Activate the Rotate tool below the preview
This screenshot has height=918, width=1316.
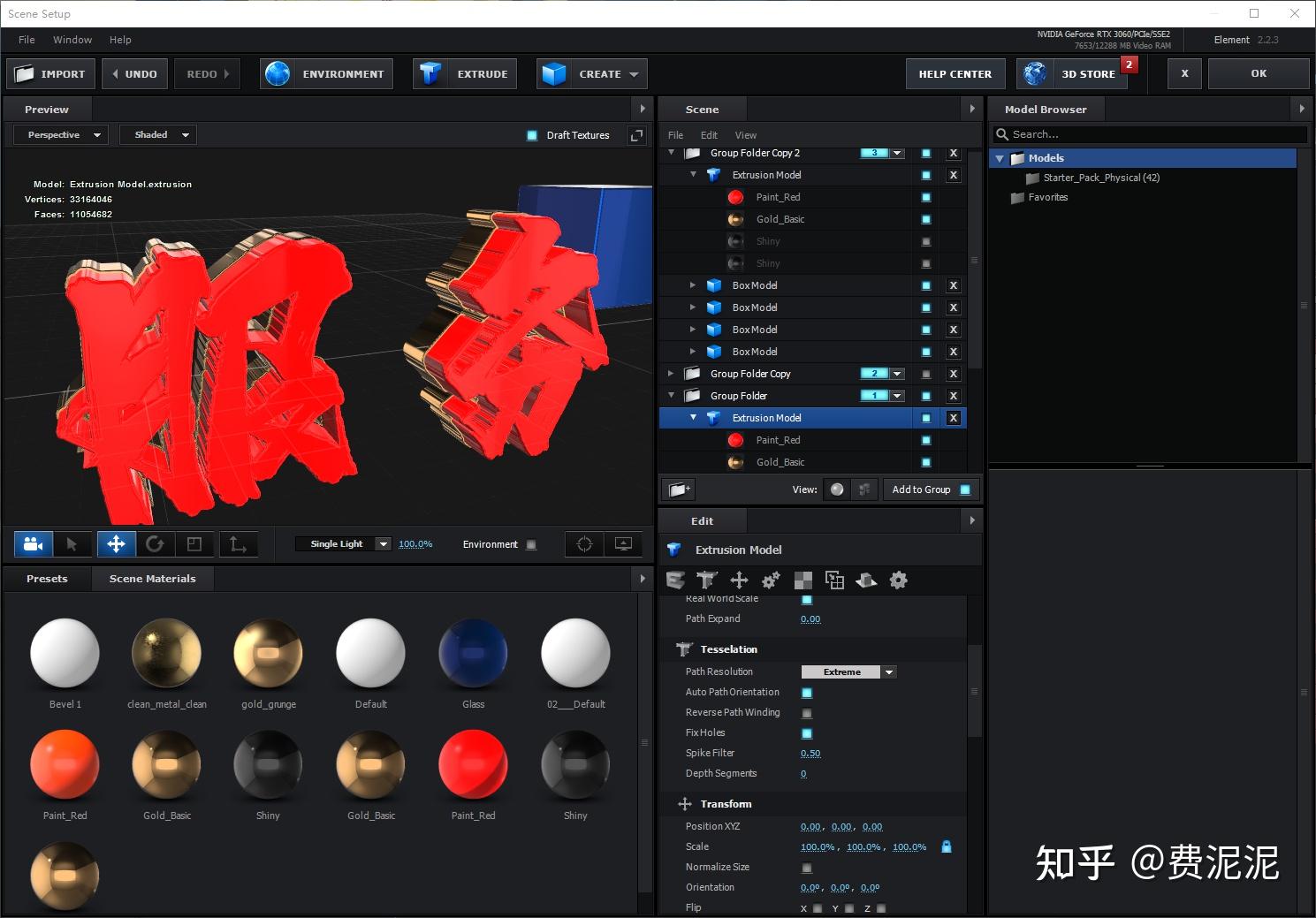click(156, 543)
